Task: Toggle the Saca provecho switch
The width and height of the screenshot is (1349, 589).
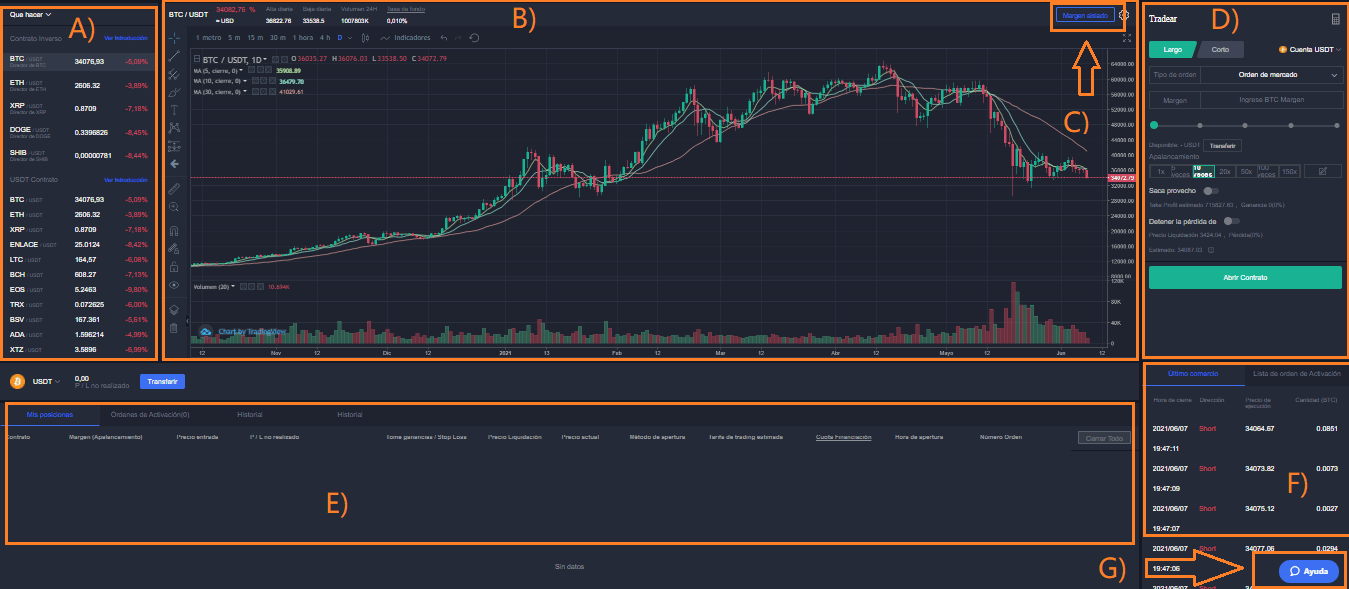Action: 1212,190
